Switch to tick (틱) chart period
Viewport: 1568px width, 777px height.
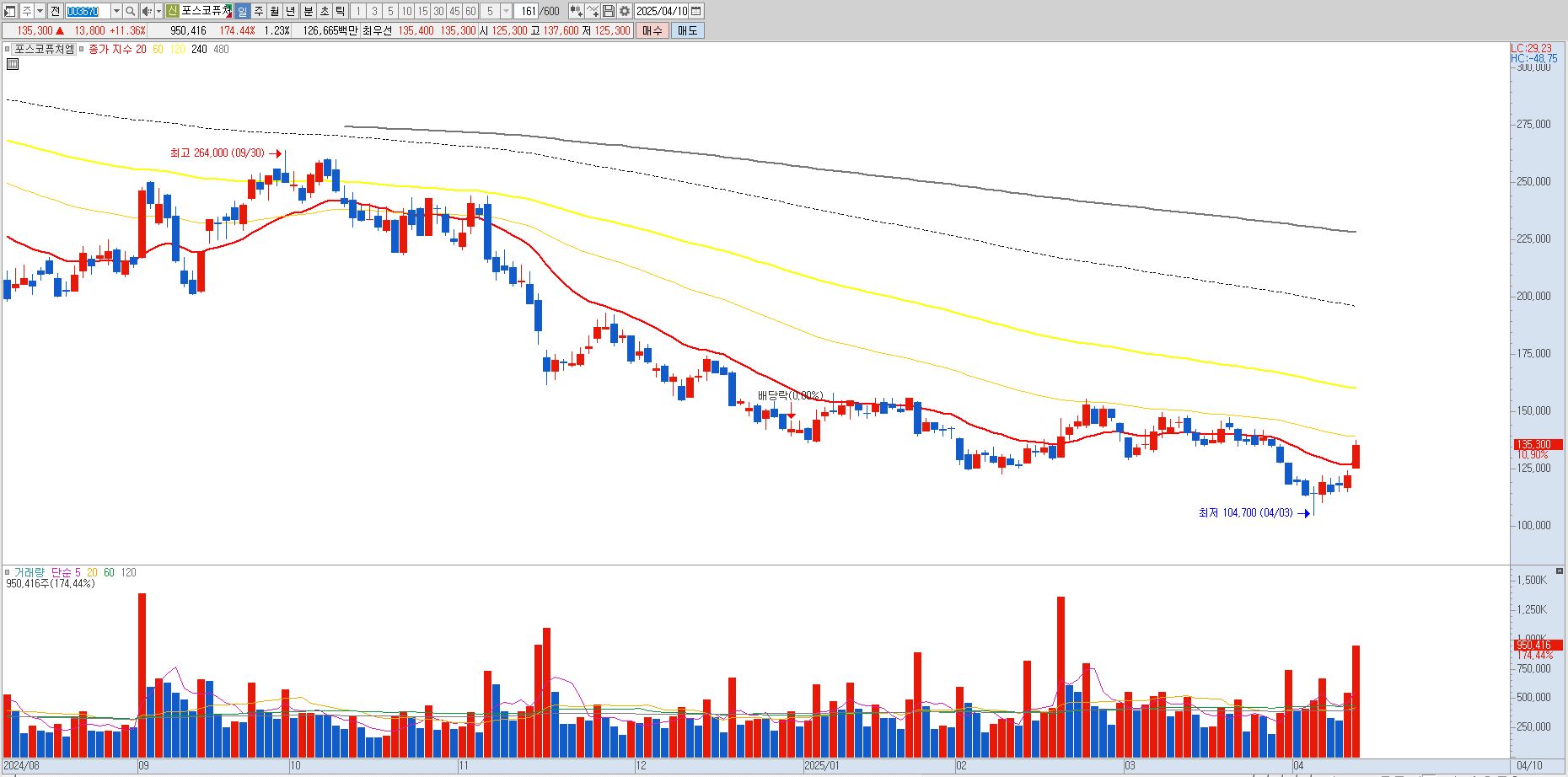pos(340,11)
